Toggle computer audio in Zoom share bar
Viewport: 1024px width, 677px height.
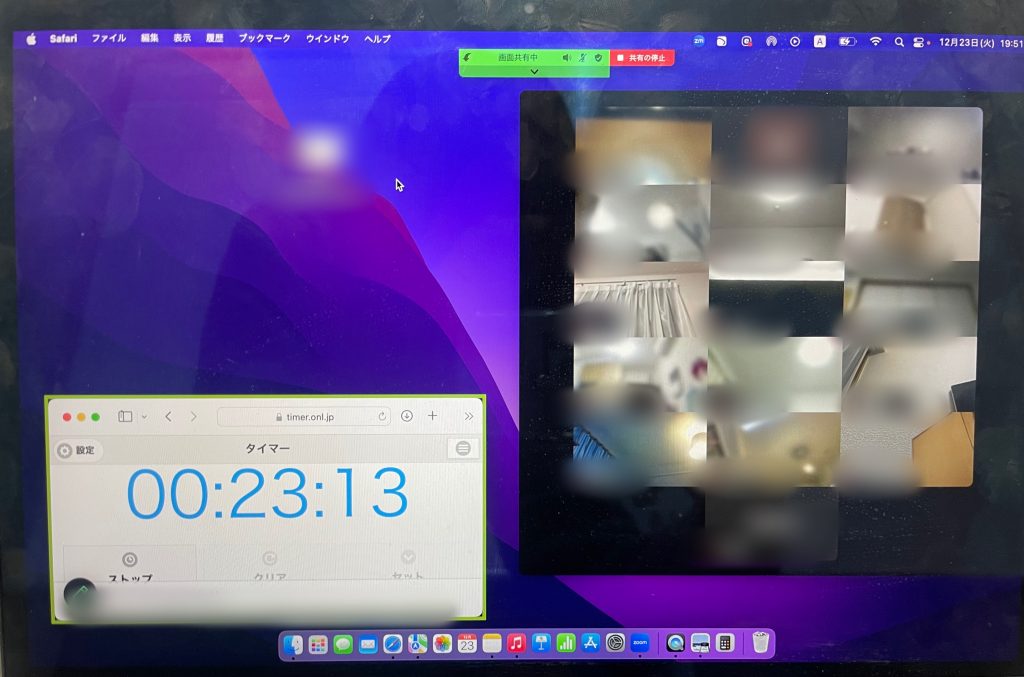point(566,58)
